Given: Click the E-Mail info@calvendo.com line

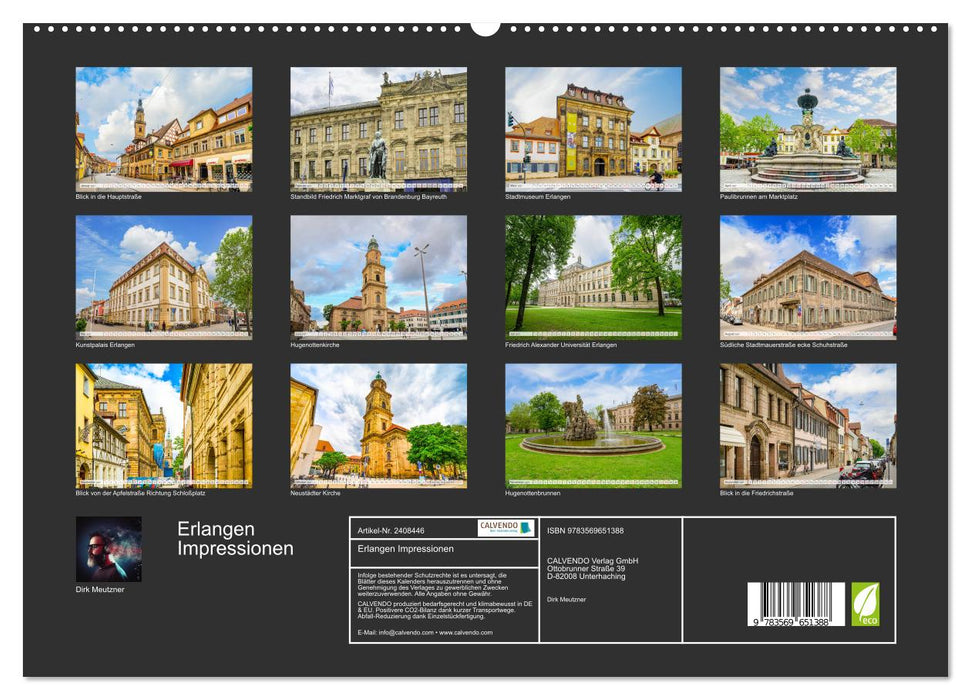Looking at the screenshot, I should (x=425, y=633).
